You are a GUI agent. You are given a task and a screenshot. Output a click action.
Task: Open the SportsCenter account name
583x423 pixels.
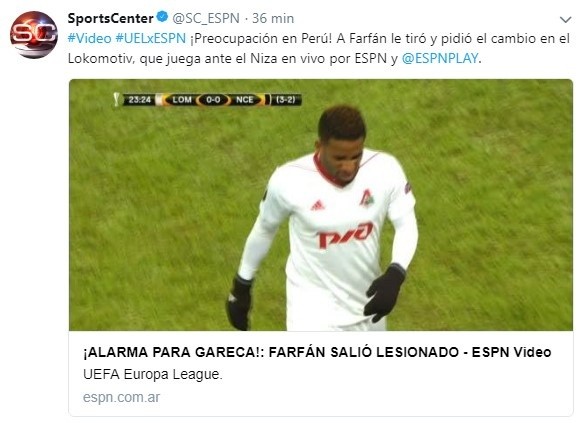coord(110,18)
